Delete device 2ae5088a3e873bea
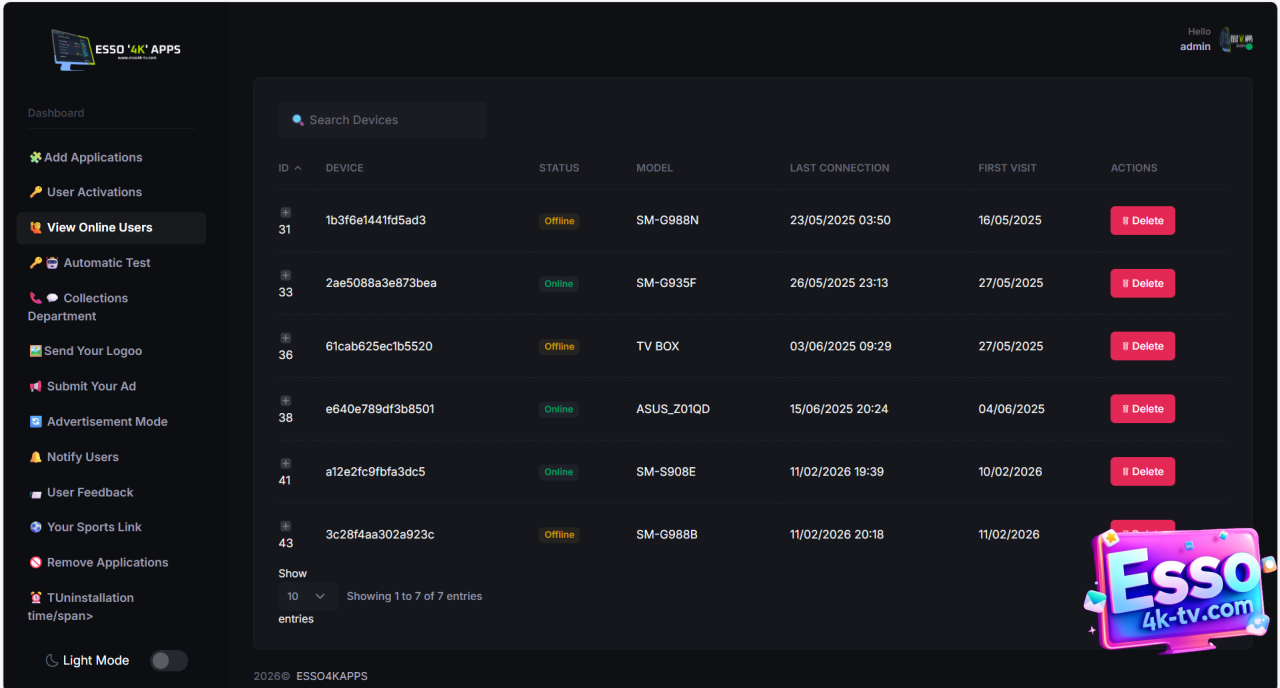This screenshot has width=1280, height=688. [x=1142, y=284]
